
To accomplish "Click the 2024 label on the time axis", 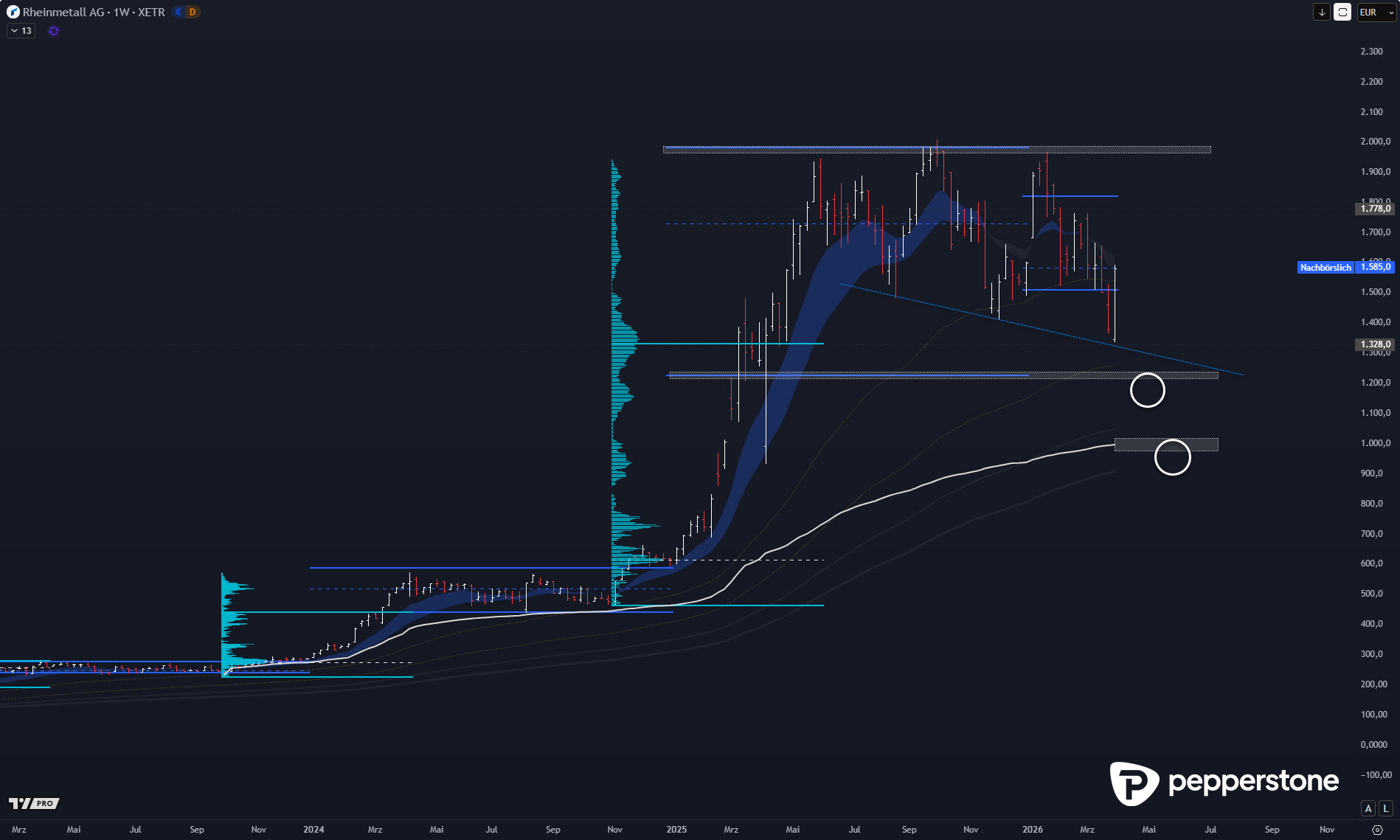I will click(313, 830).
